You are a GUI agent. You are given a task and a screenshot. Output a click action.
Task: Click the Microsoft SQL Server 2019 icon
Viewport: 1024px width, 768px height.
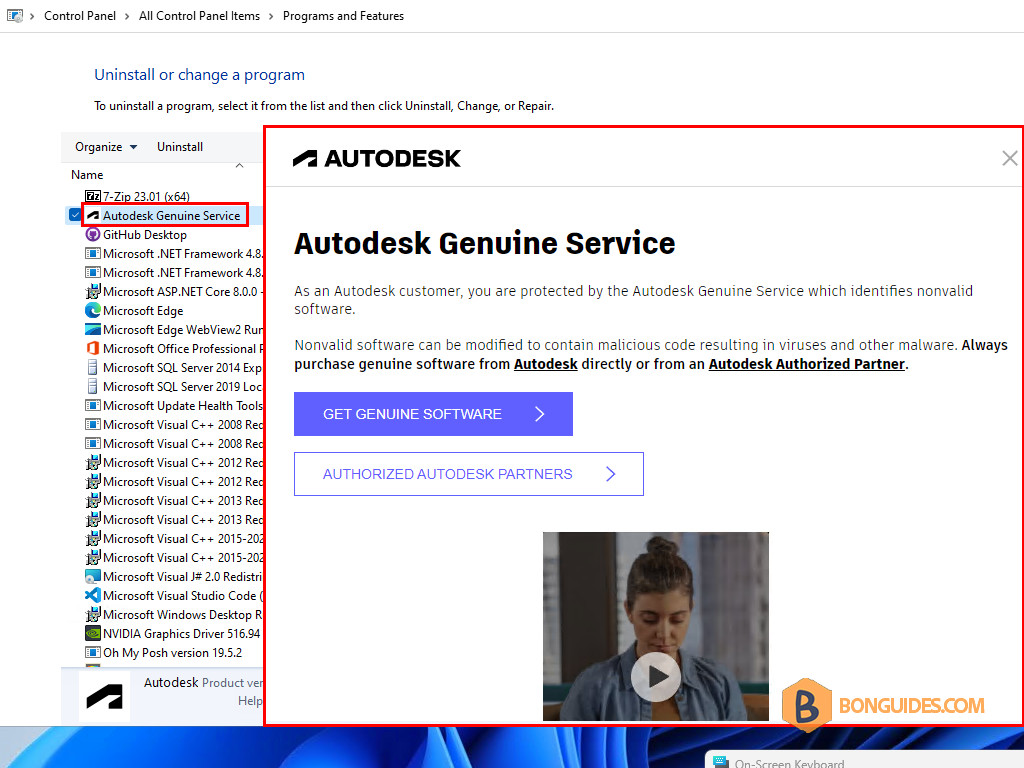point(93,386)
